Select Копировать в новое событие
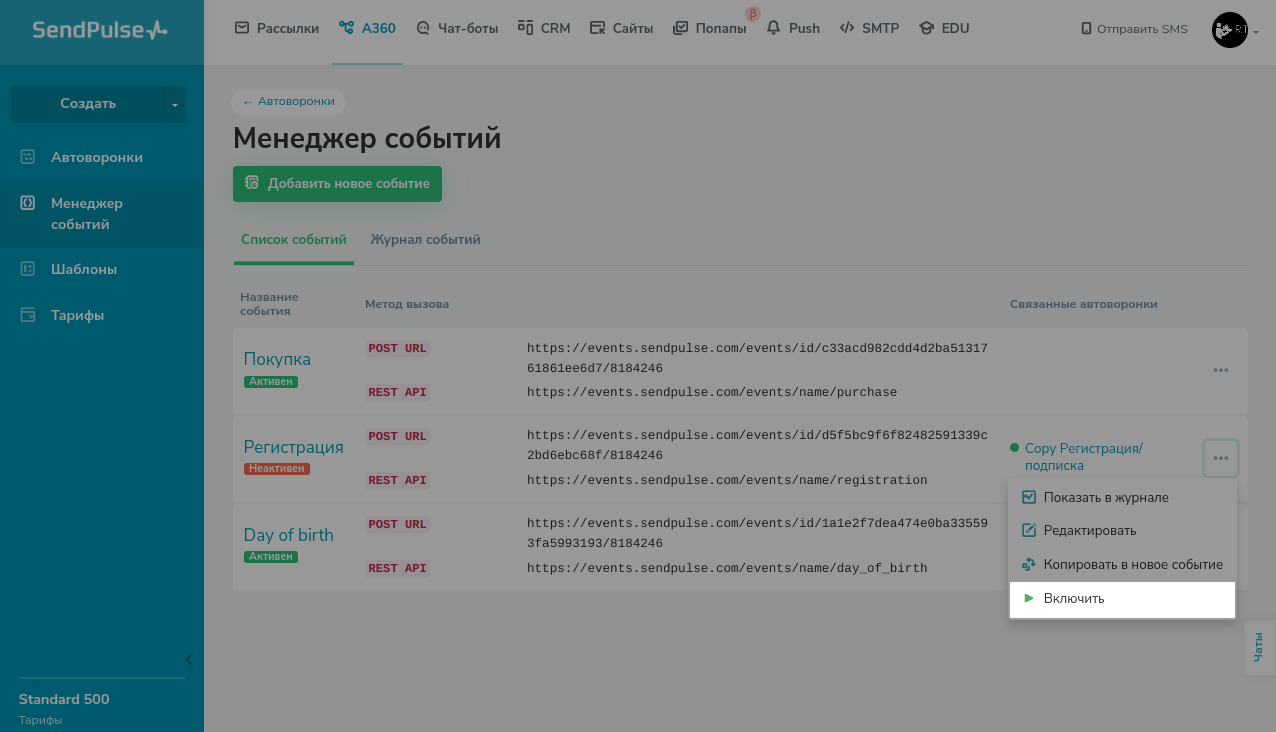This screenshot has width=1276, height=732. tap(1132, 564)
